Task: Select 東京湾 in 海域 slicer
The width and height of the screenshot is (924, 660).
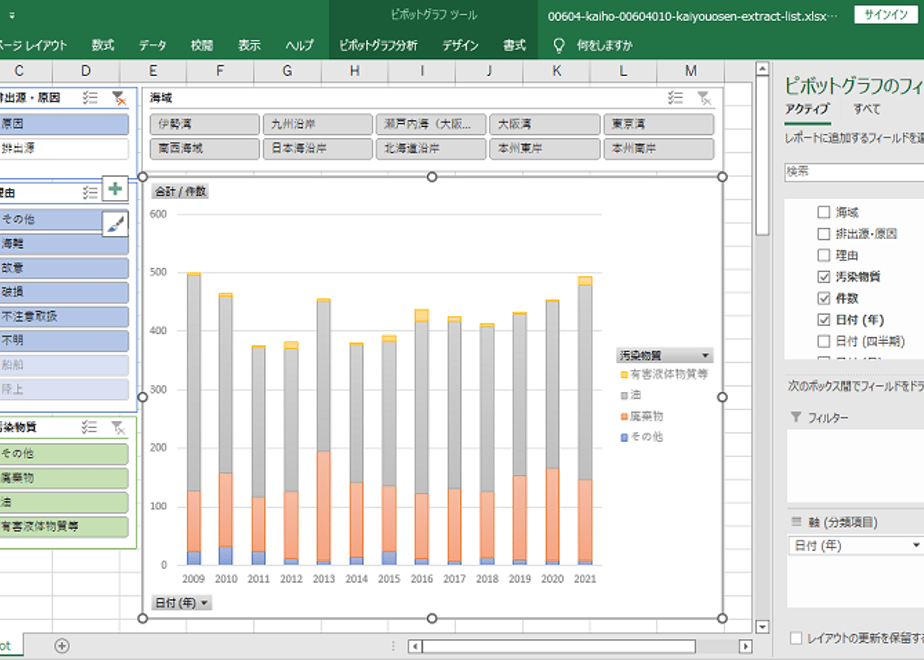Action: pyautogui.click(x=659, y=124)
